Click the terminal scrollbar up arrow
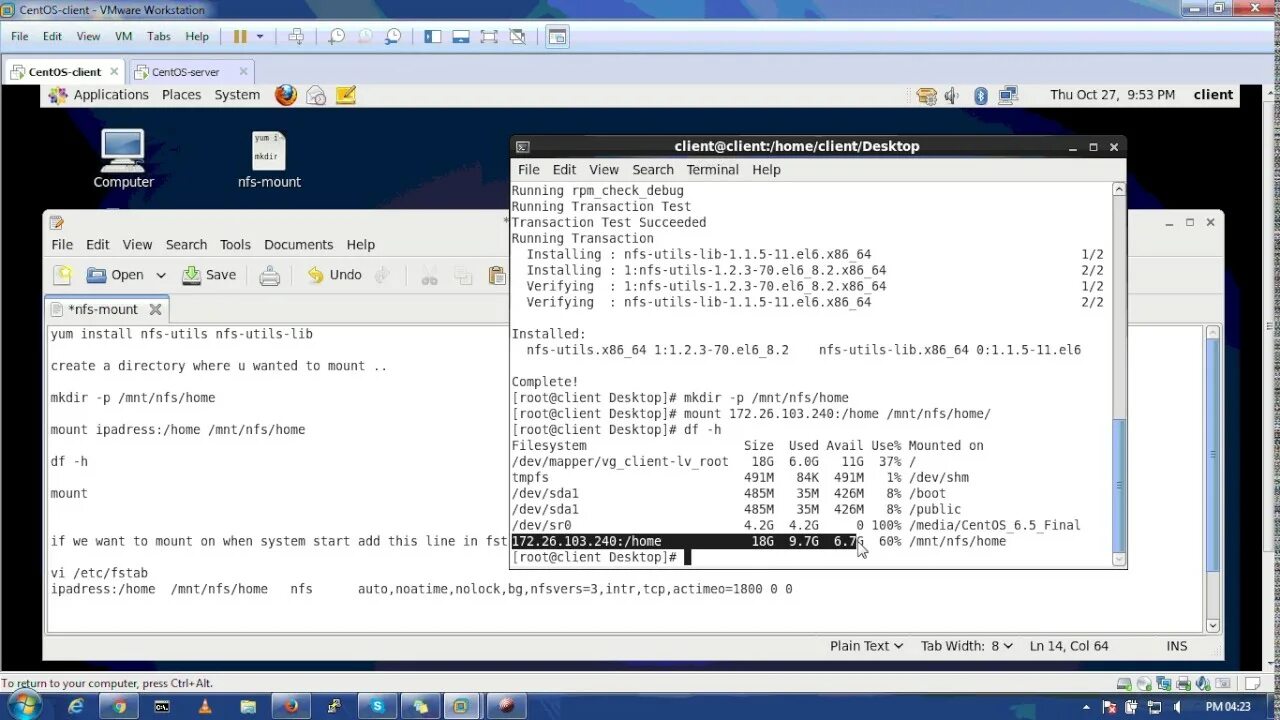The height and width of the screenshot is (720, 1280). click(x=1119, y=189)
